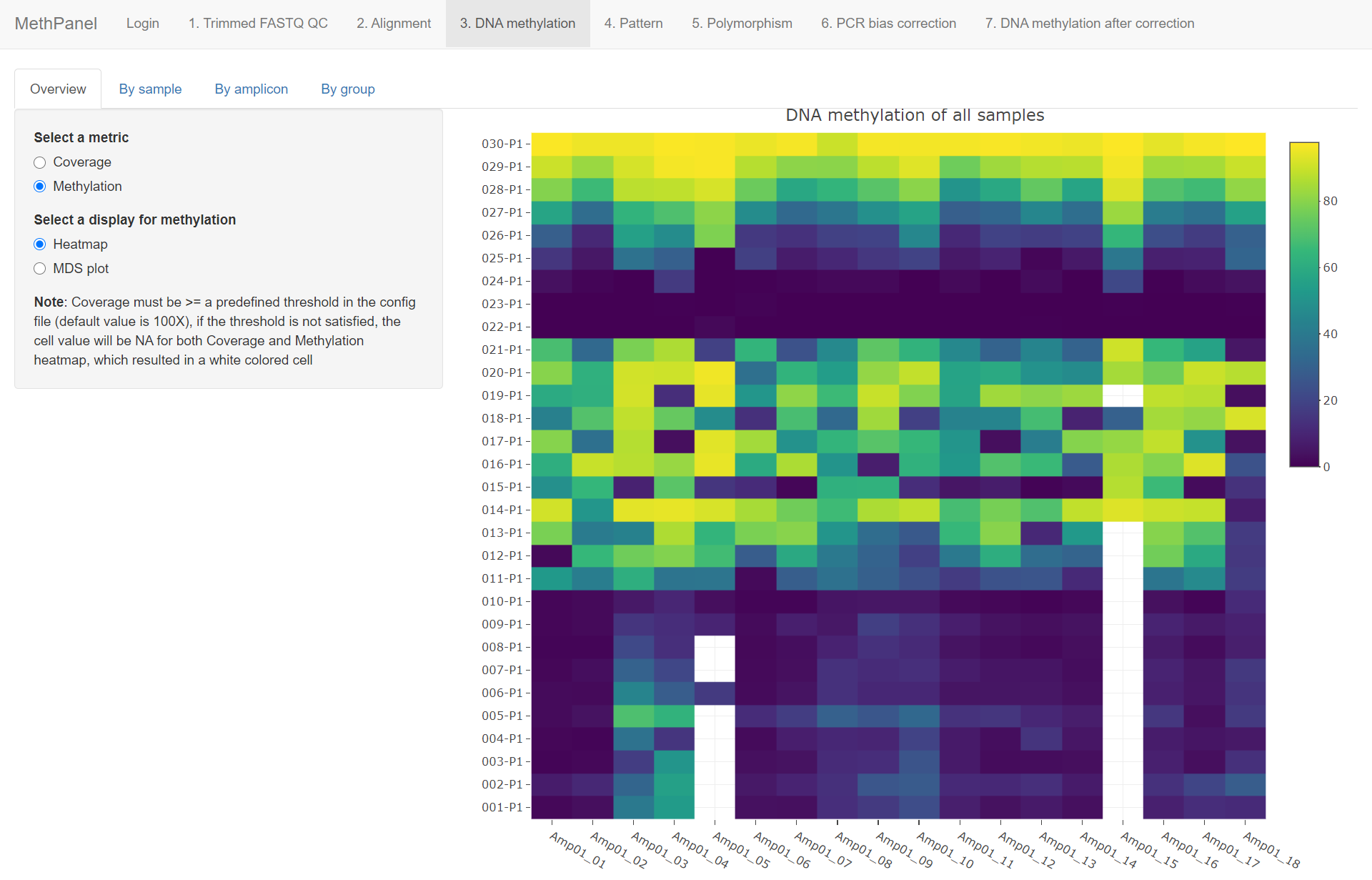Select the Overview tab
Screen dimensions: 1372x880
click(58, 89)
